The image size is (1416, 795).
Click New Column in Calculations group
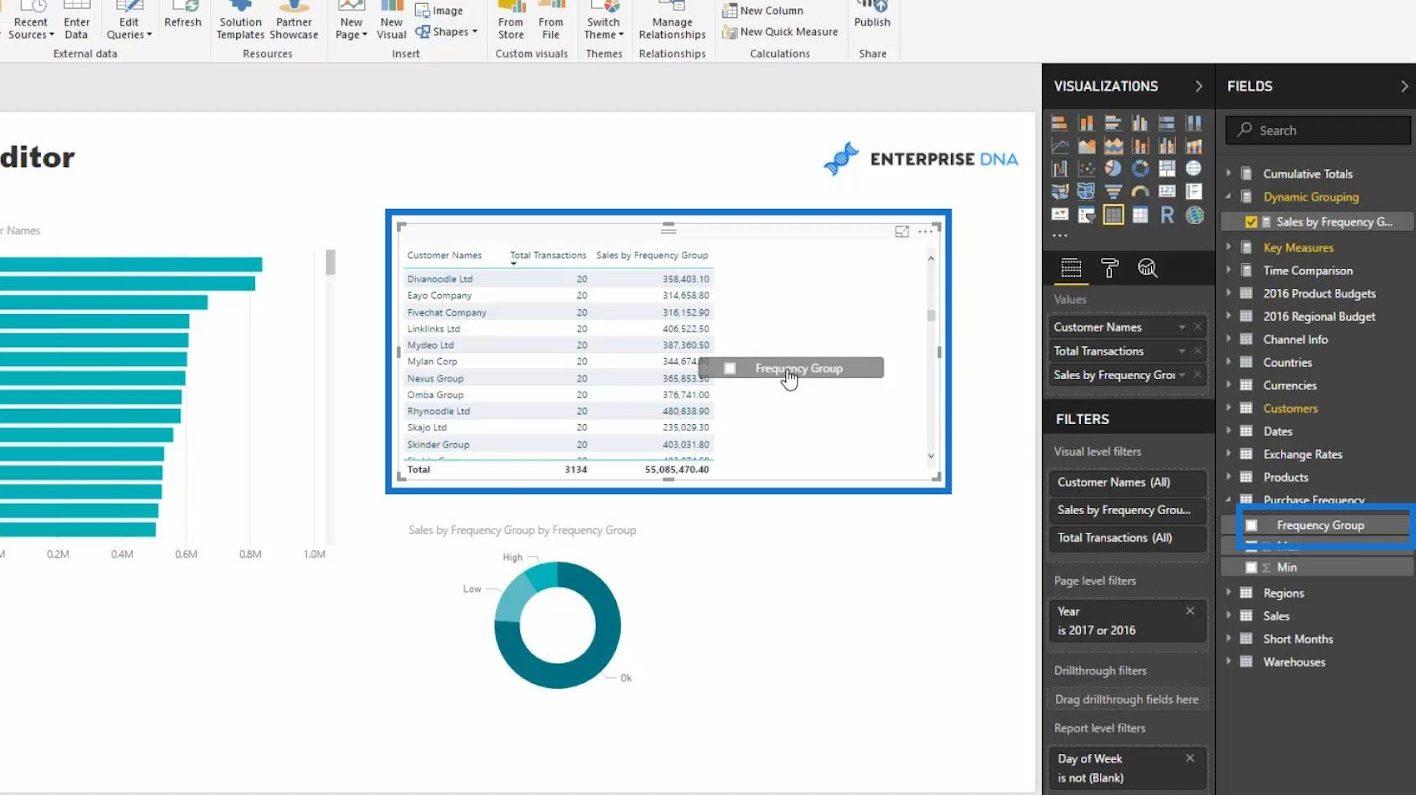point(763,10)
